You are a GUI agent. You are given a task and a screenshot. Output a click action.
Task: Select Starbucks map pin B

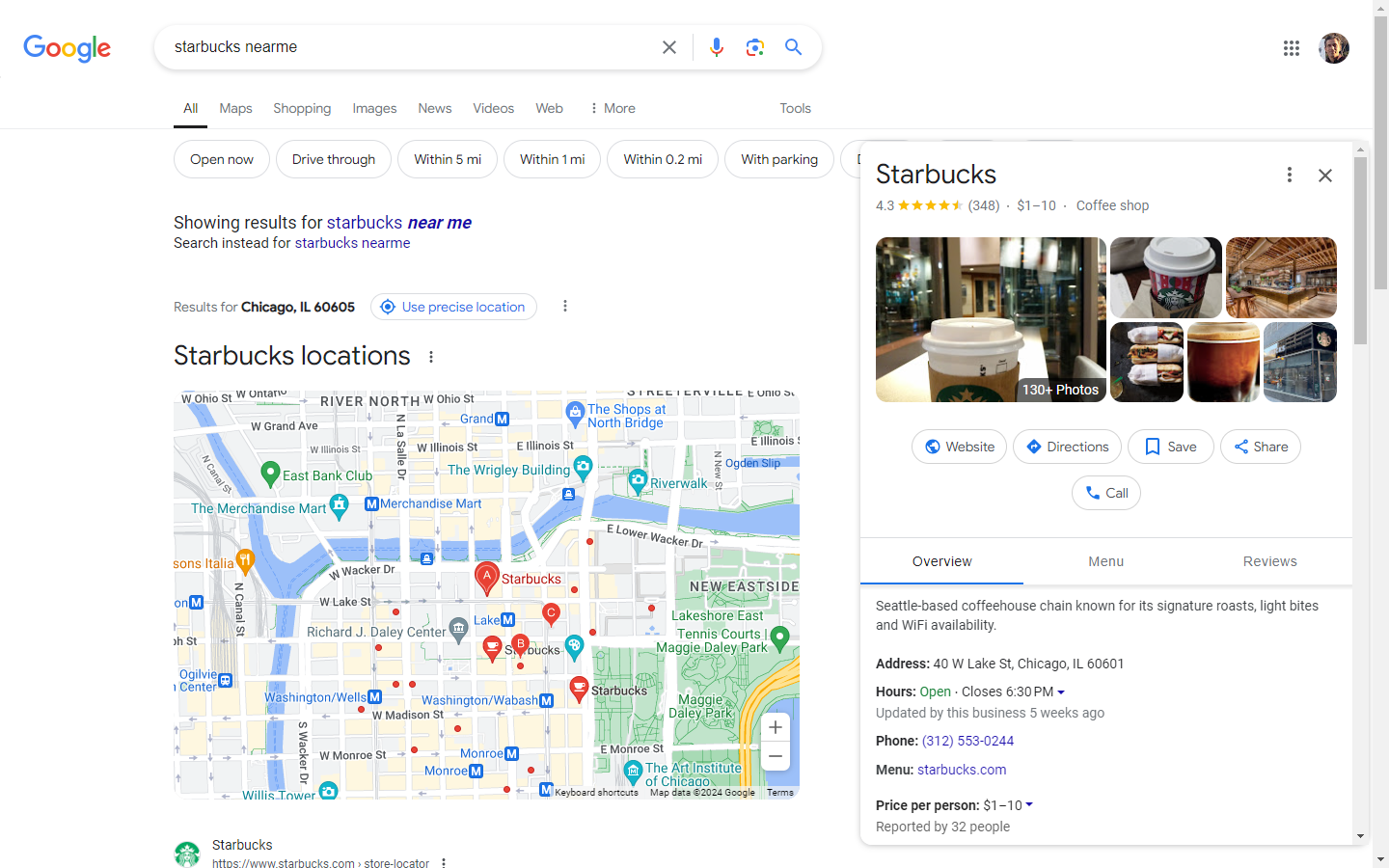tap(520, 644)
